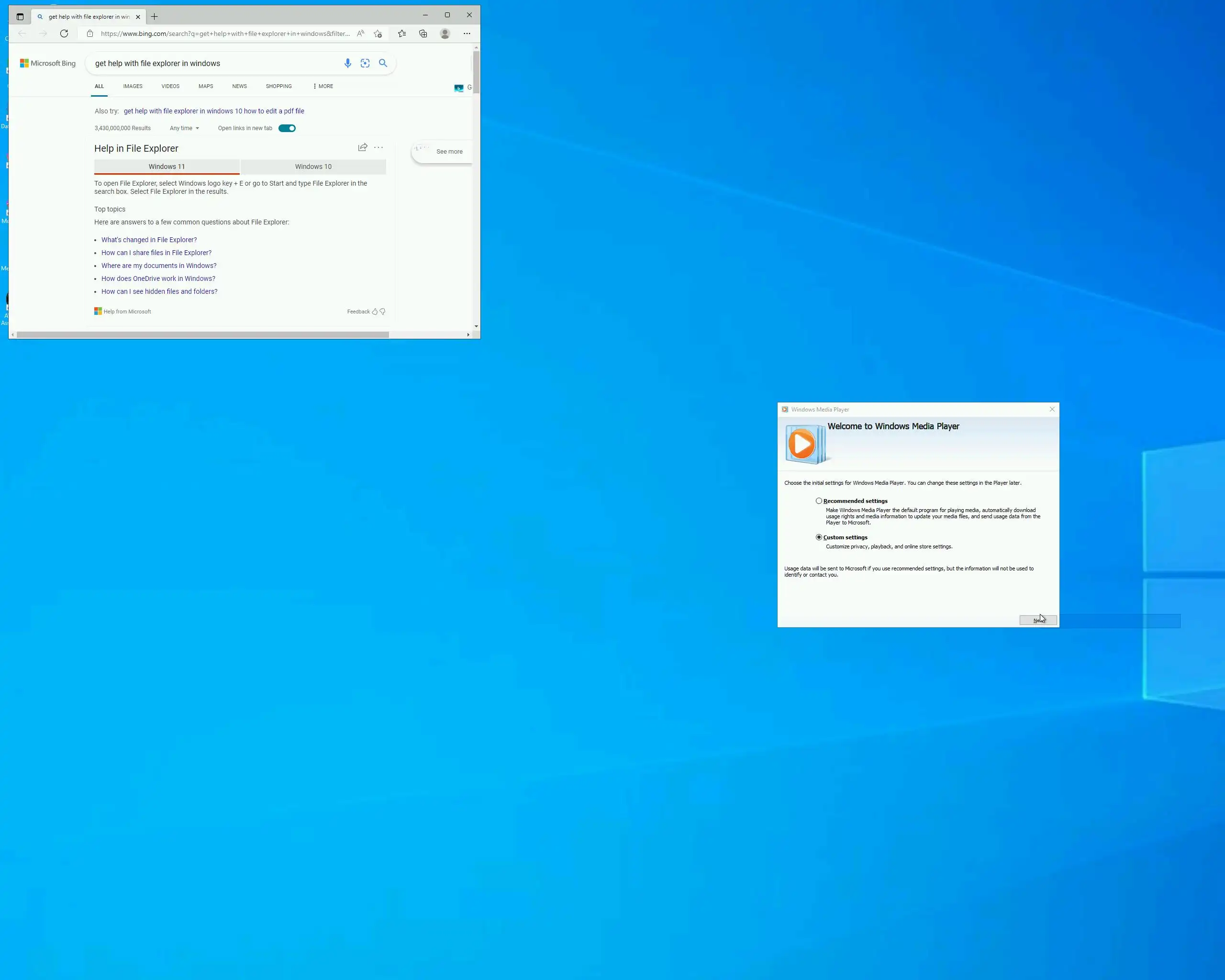Viewport: 1225px width, 980px height.
Task: Toggle Open links in new tab switch
Action: click(287, 128)
